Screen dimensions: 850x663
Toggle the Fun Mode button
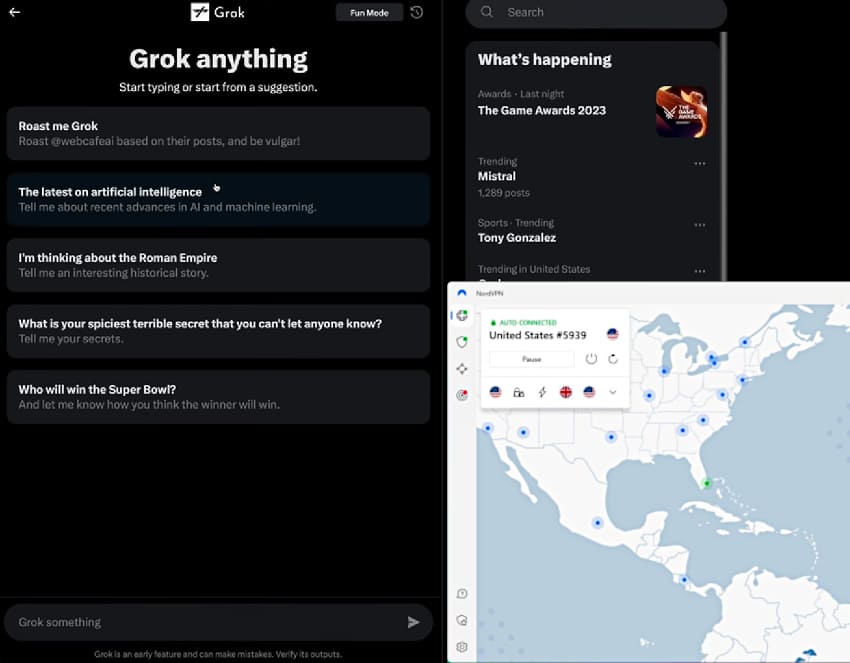click(369, 12)
